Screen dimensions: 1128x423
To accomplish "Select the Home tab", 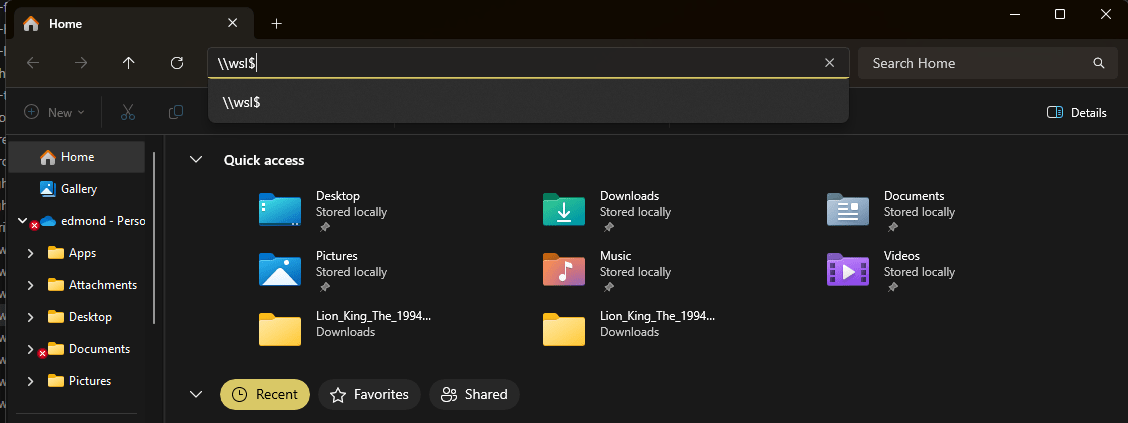I will point(134,23).
